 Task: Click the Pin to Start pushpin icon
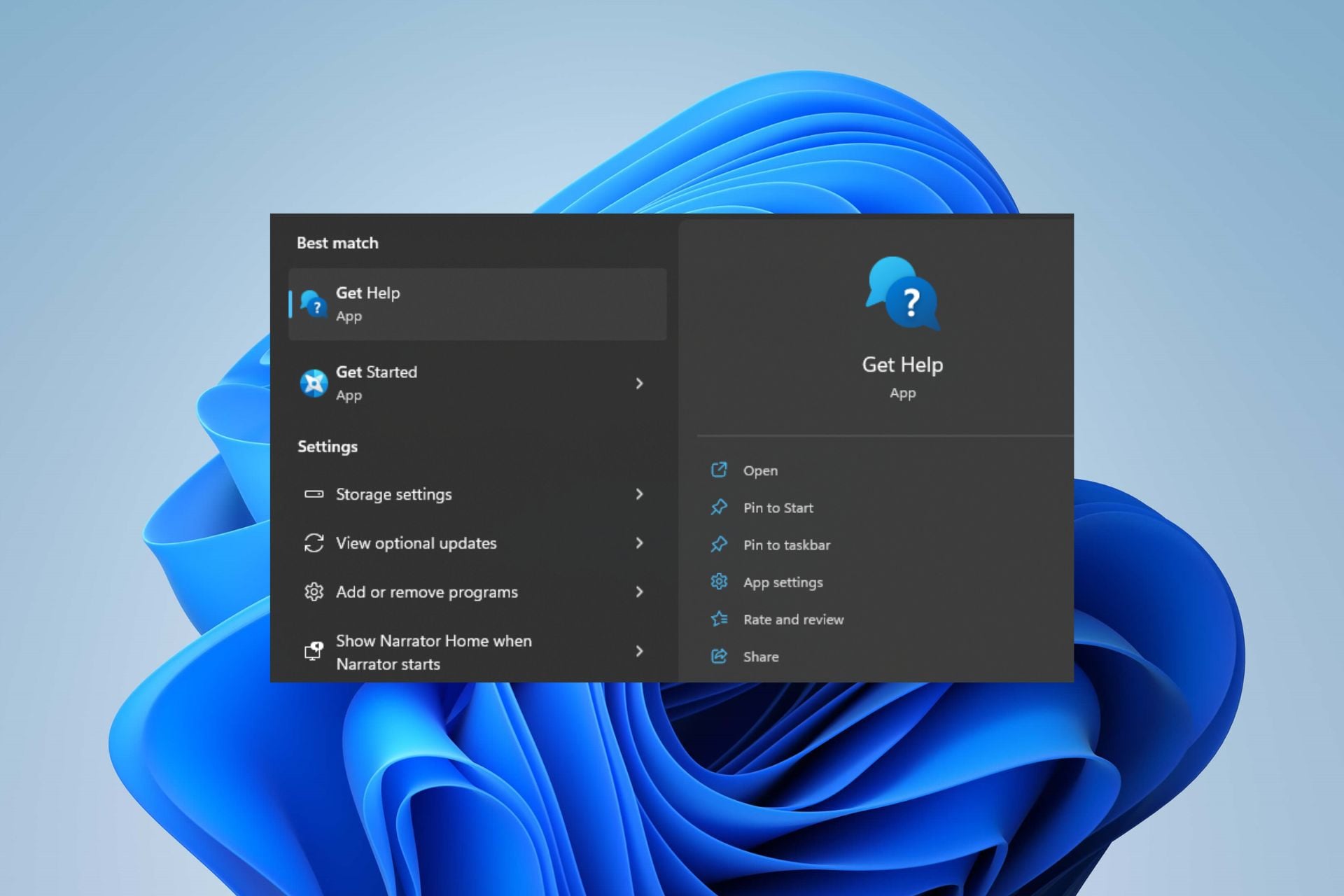tap(719, 507)
